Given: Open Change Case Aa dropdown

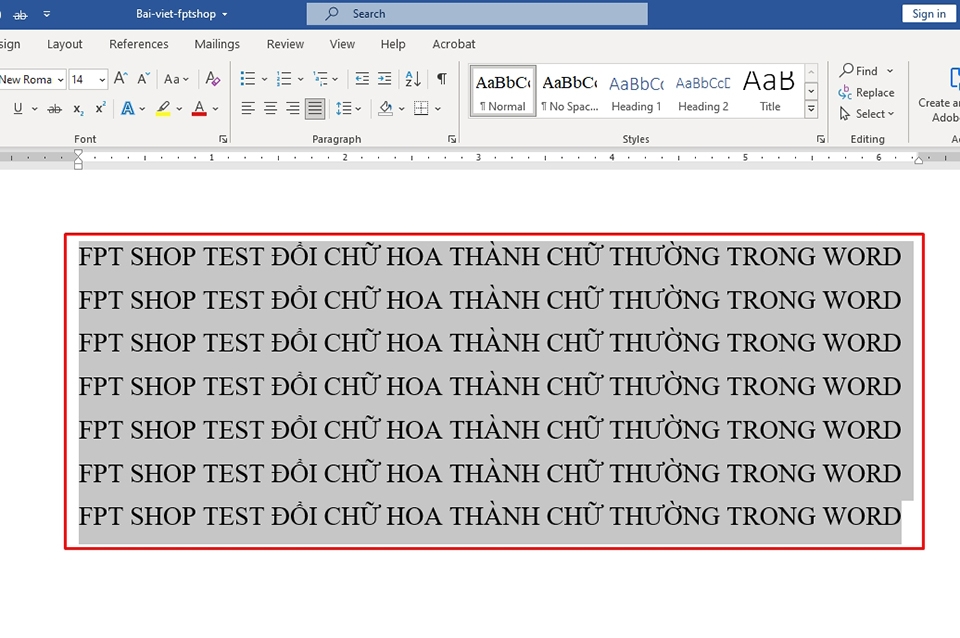Looking at the screenshot, I should pyautogui.click(x=176, y=79).
